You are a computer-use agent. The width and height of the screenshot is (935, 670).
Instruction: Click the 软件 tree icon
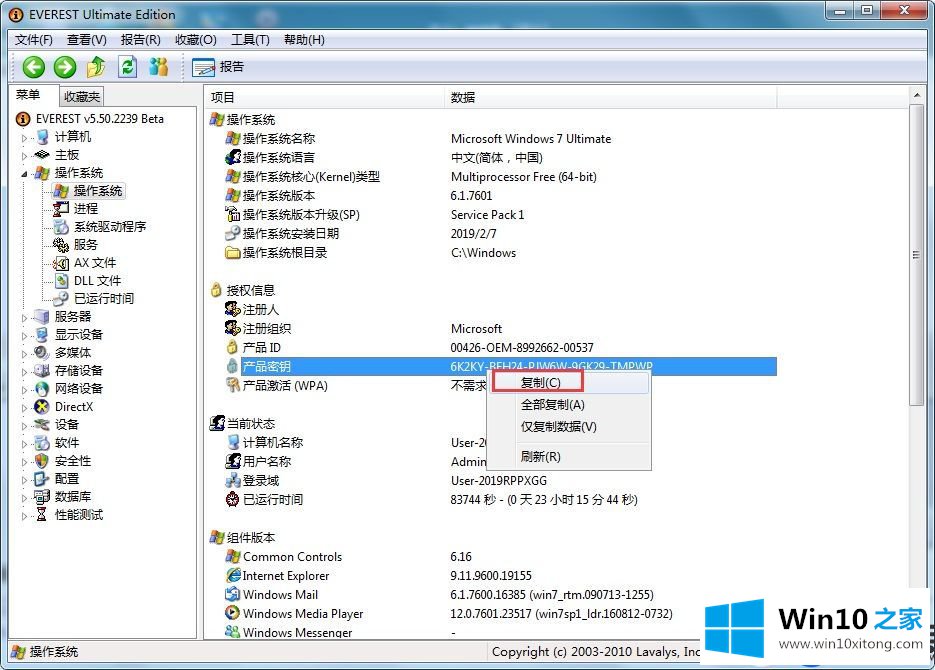[x=42, y=442]
